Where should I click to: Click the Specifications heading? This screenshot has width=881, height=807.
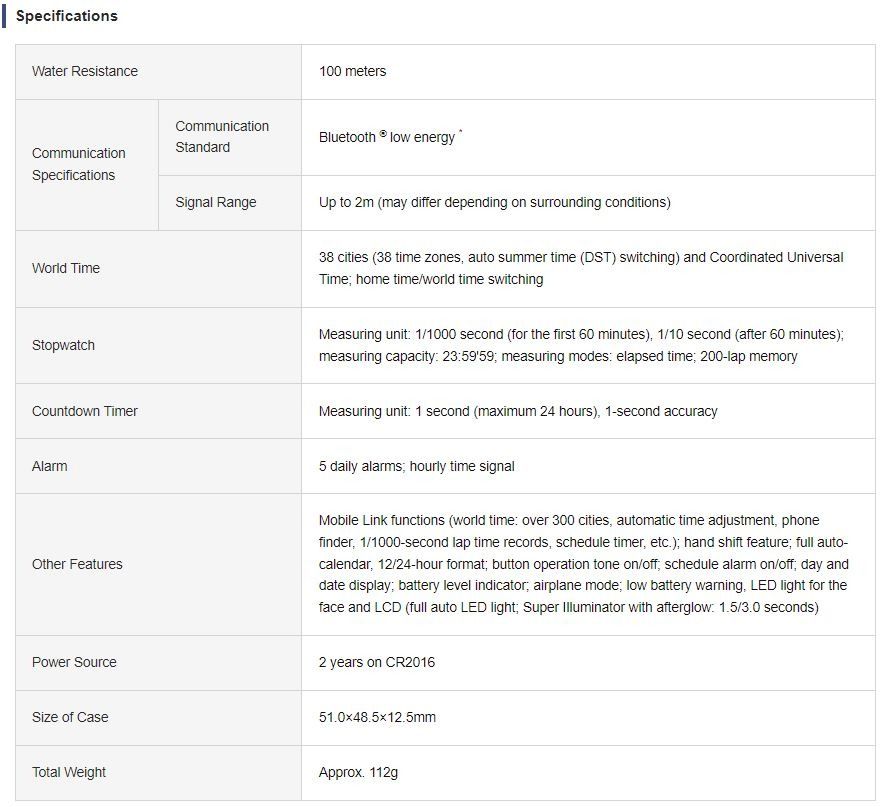66,16
